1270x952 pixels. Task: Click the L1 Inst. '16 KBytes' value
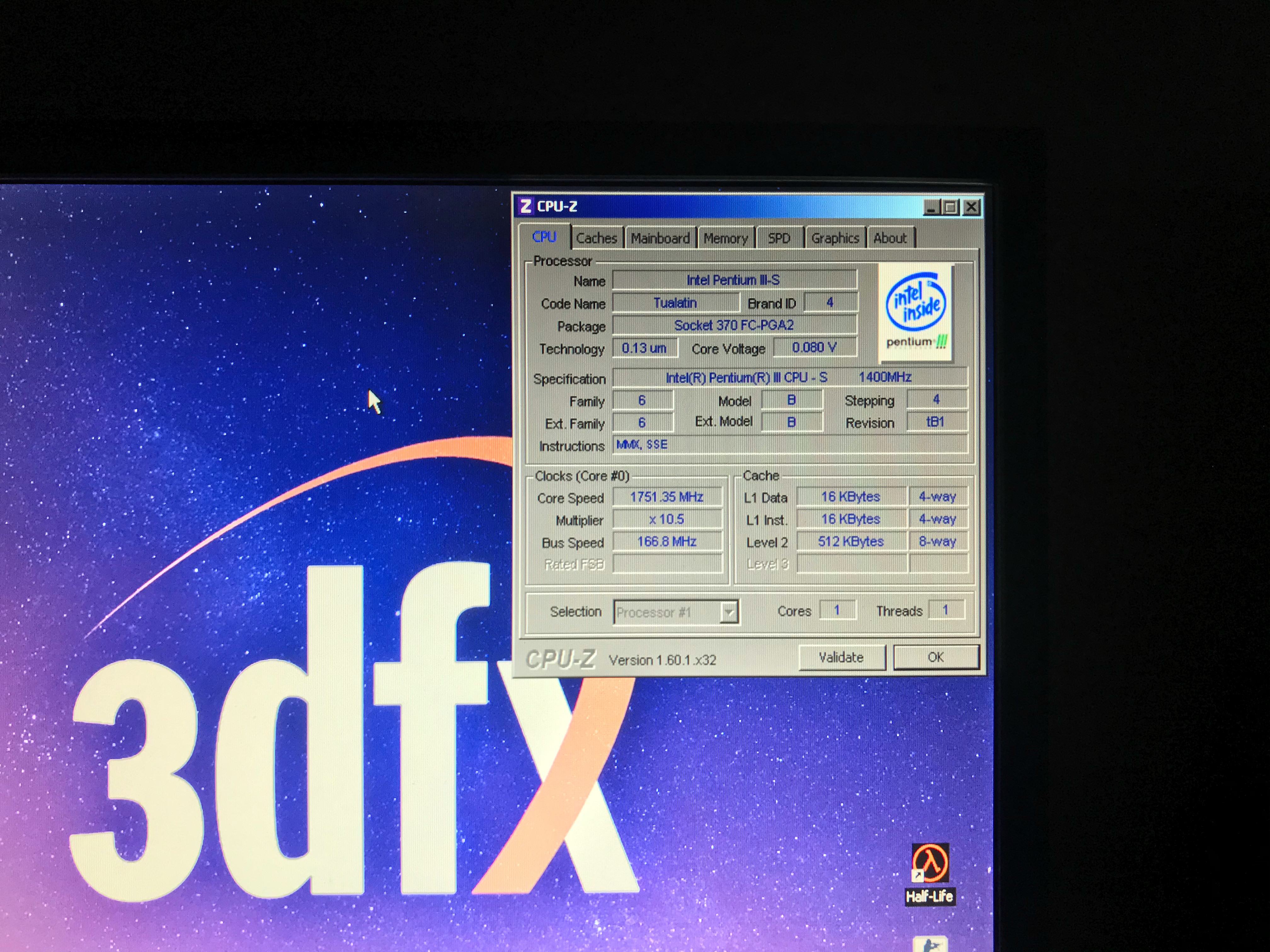[x=851, y=519]
